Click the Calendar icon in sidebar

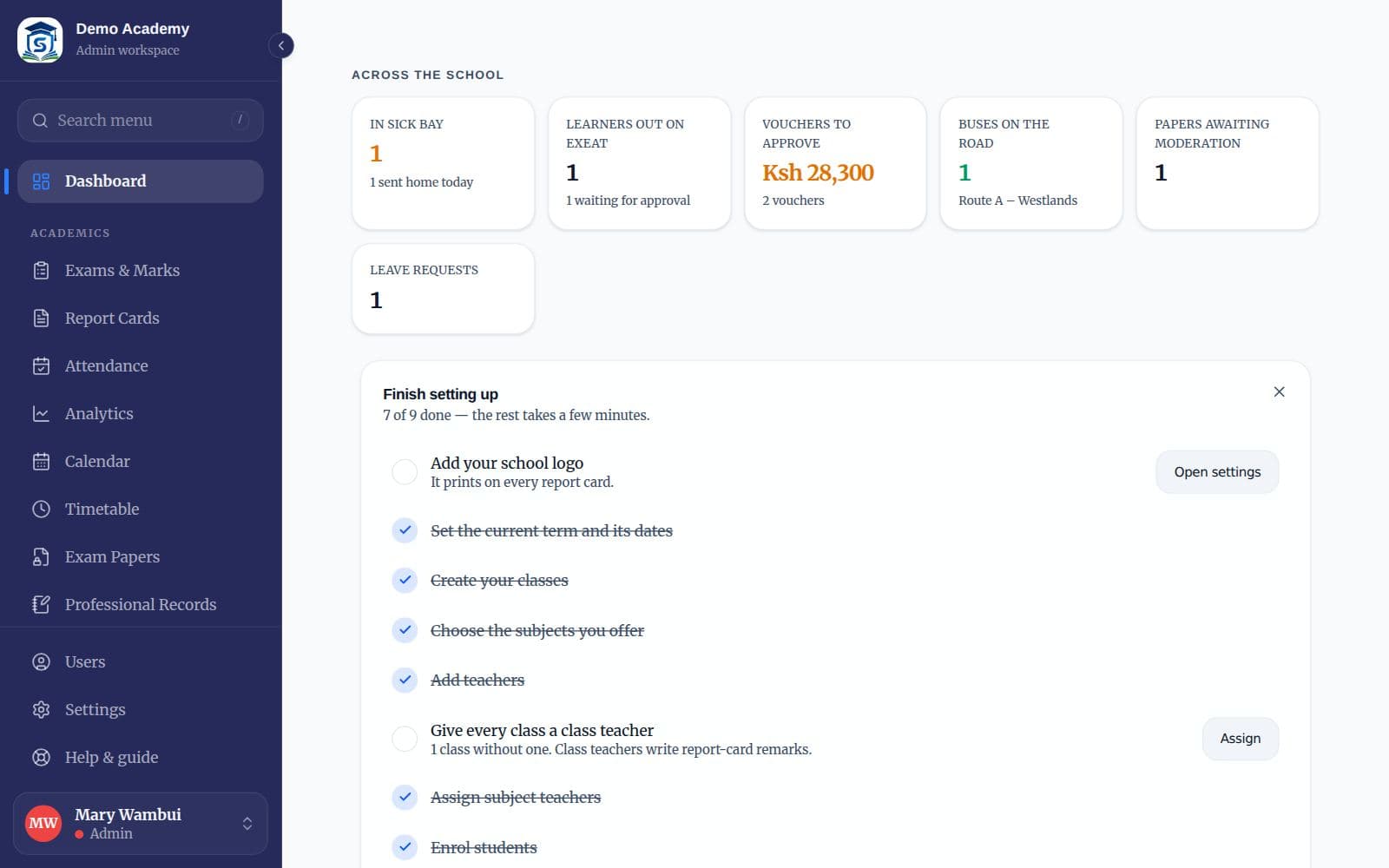pos(41,462)
